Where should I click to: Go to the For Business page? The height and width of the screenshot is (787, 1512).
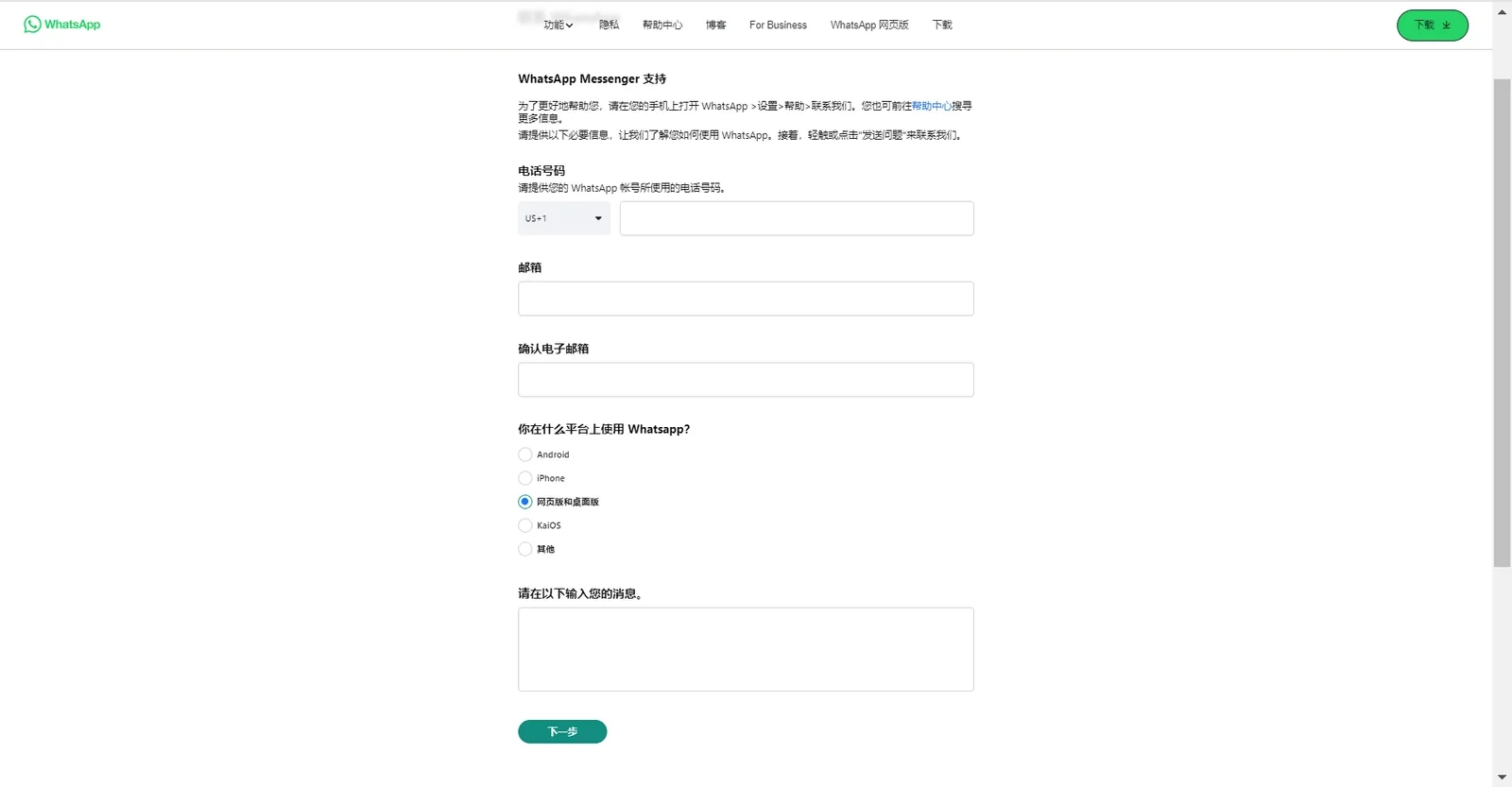(778, 26)
